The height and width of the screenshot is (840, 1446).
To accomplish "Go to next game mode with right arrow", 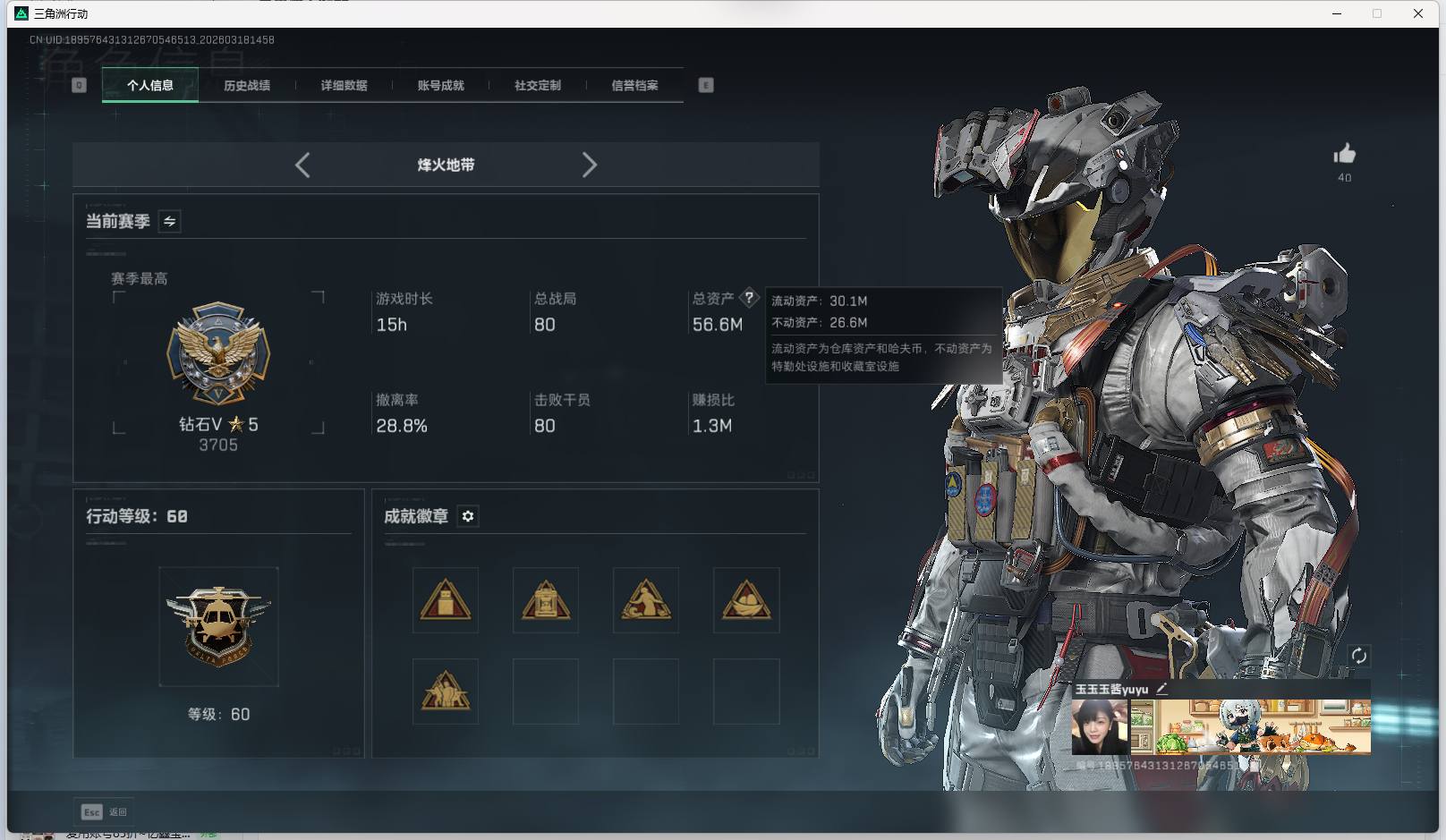I will (589, 165).
